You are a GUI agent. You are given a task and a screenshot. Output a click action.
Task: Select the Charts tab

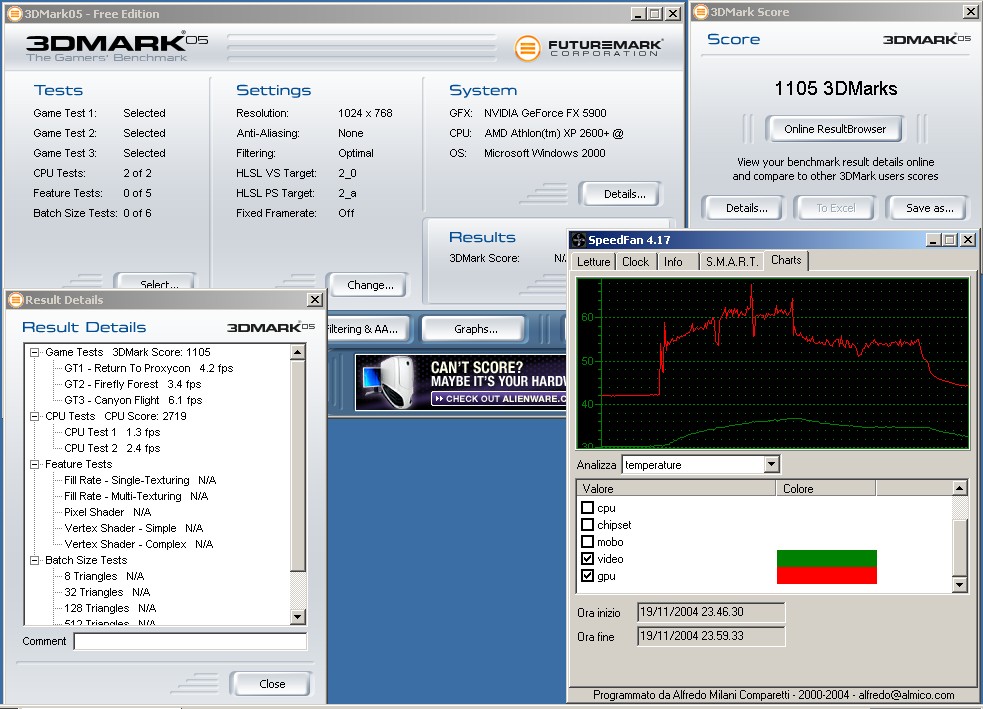[786, 260]
